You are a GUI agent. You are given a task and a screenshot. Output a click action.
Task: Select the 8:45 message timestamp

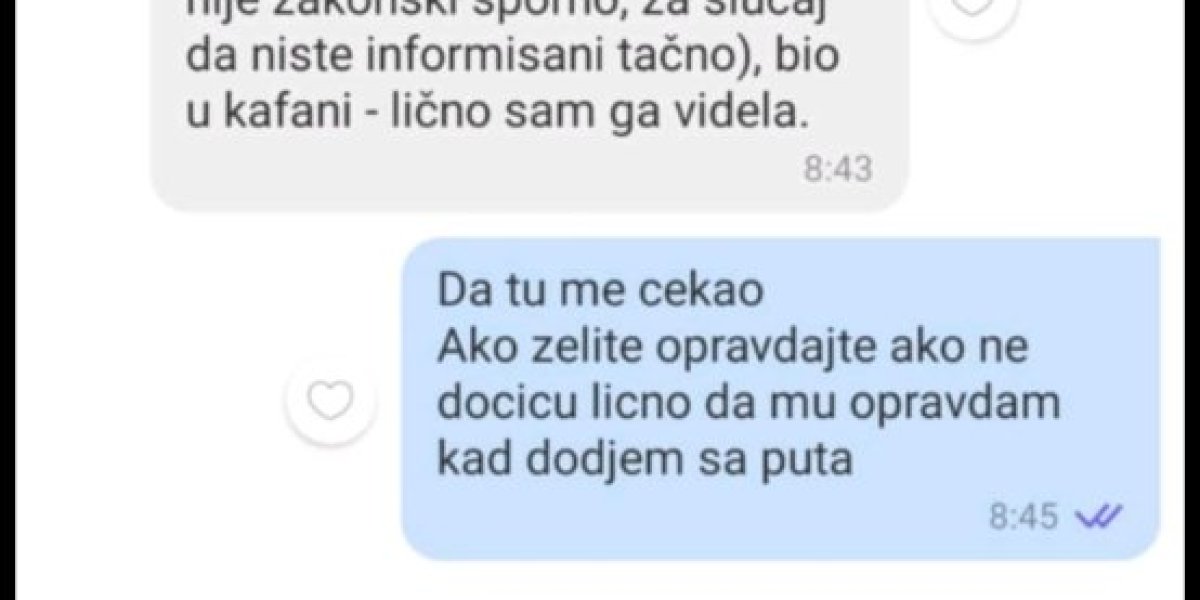[1024, 516]
